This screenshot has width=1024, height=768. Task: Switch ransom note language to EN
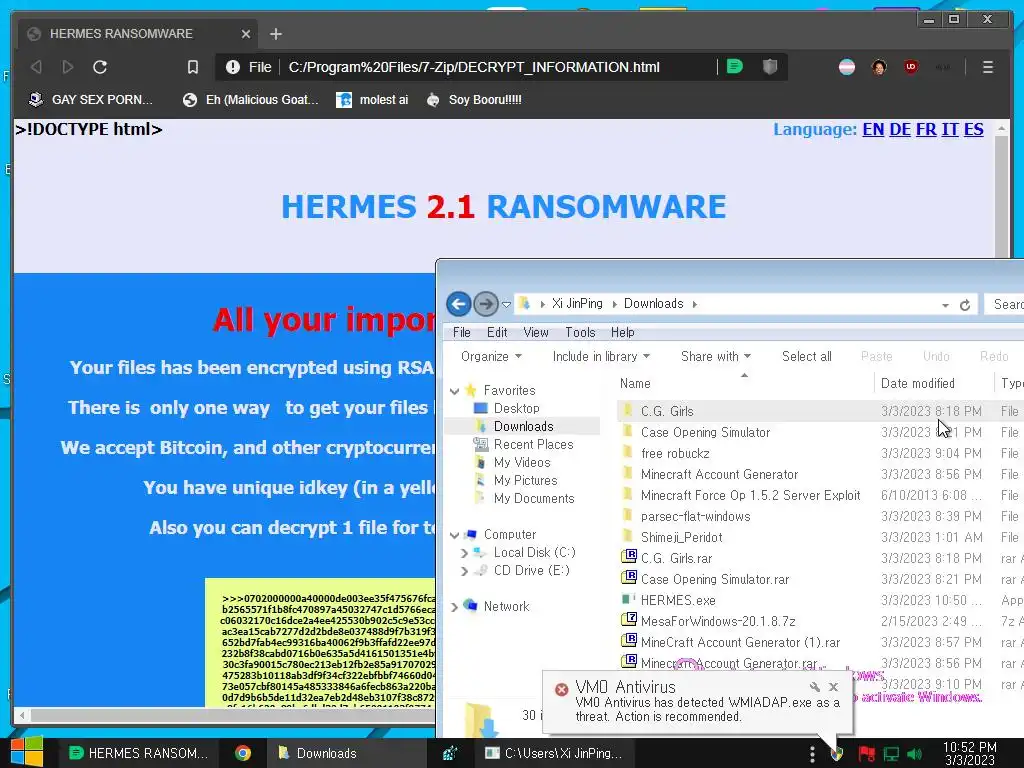(x=873, y=129)
